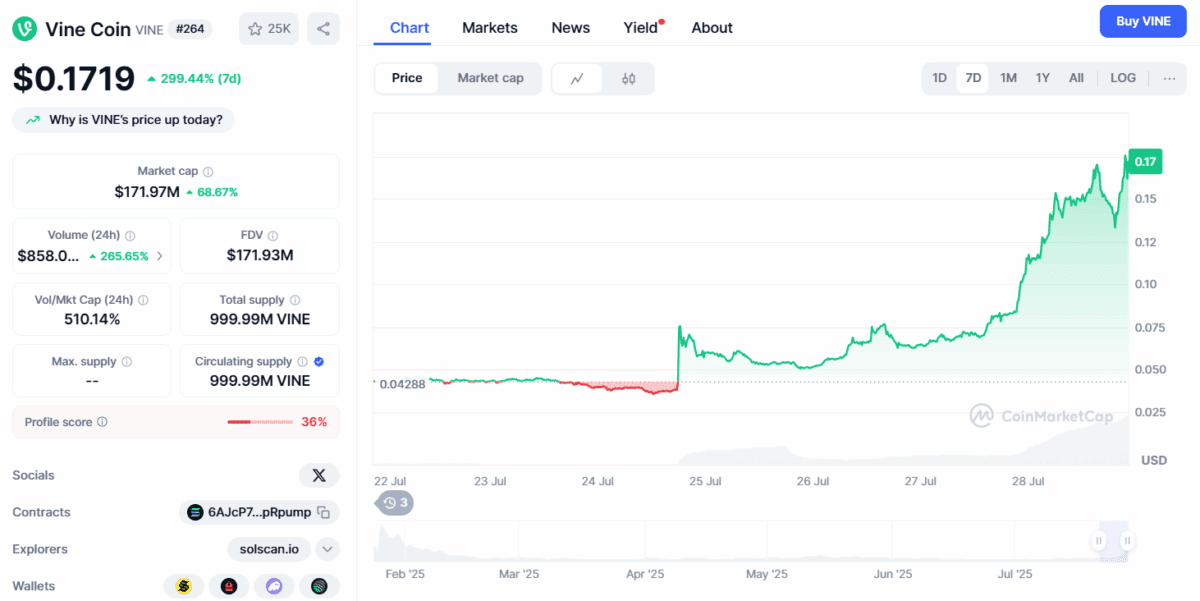Click the history events badge showing 3
Viewport: 1200px width, 601px height.
click(x=395, y=503)
